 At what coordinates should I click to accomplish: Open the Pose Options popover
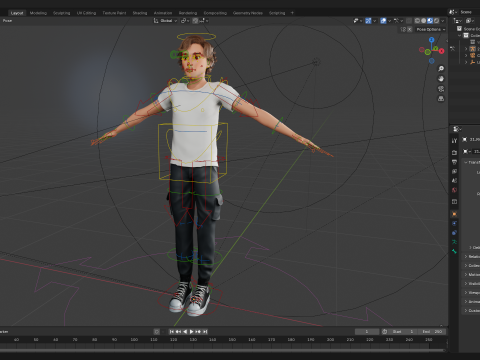[x=431, y=29]
